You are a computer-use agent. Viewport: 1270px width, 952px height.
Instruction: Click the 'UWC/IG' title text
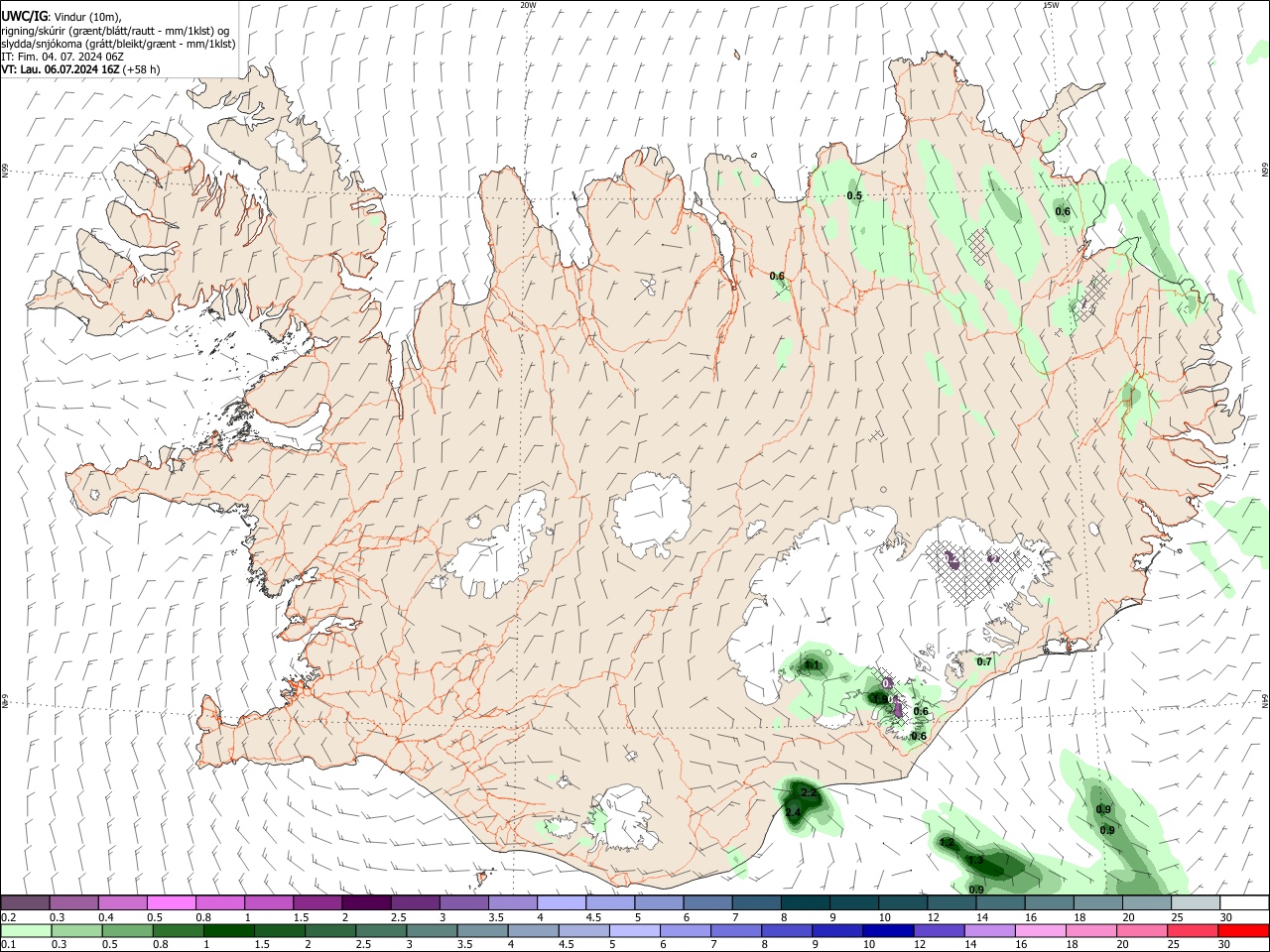24,17
